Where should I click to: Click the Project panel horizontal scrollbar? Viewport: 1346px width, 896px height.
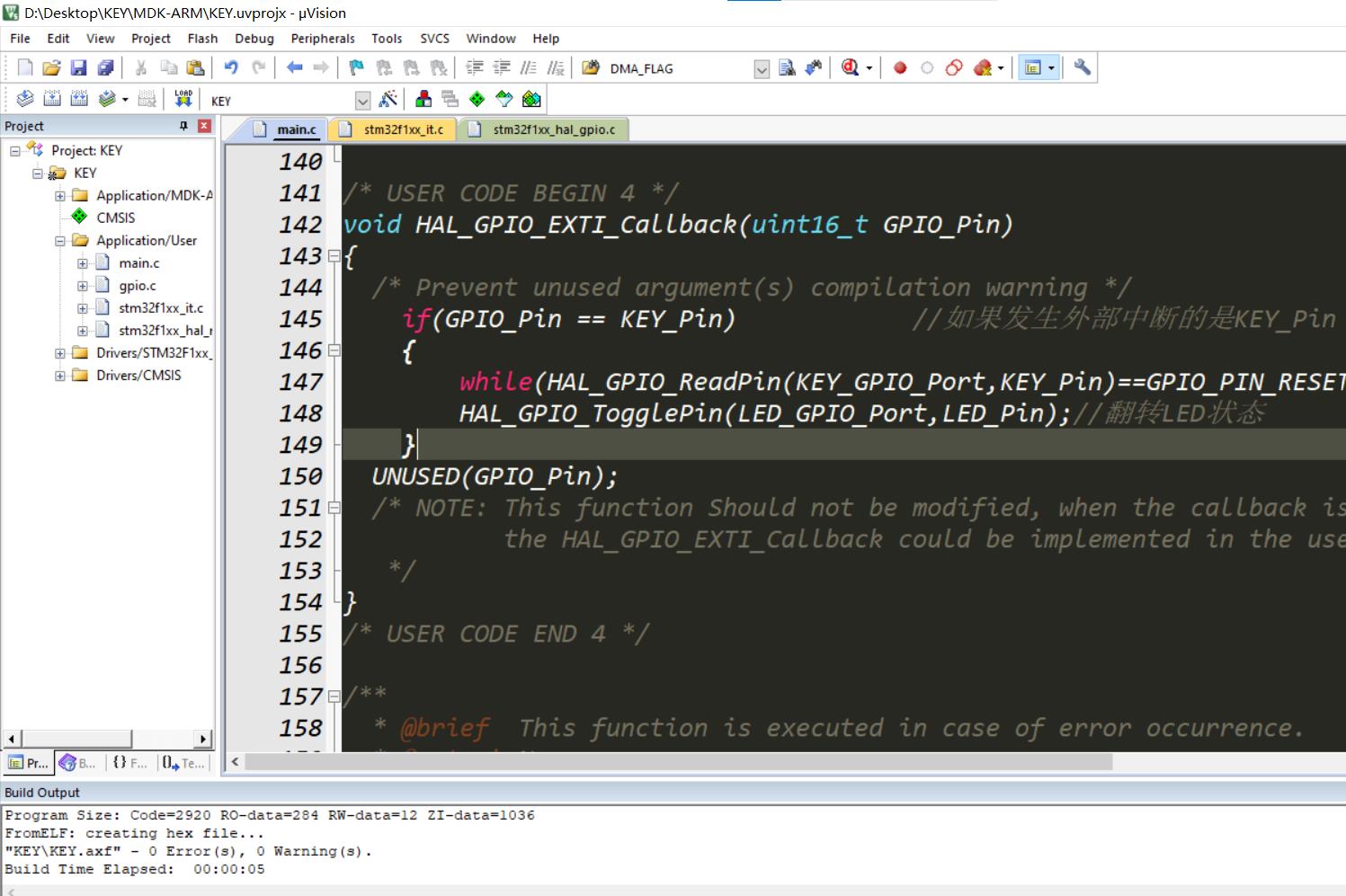click(x=77, y=739)
